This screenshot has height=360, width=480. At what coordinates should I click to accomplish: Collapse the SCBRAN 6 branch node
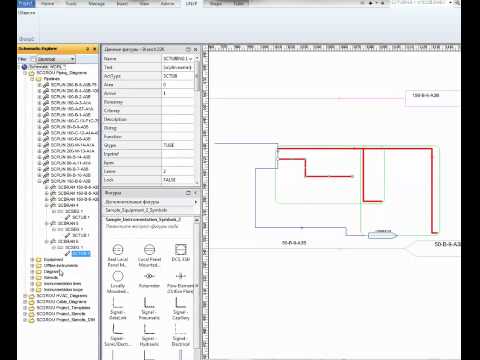pos(47,241)
